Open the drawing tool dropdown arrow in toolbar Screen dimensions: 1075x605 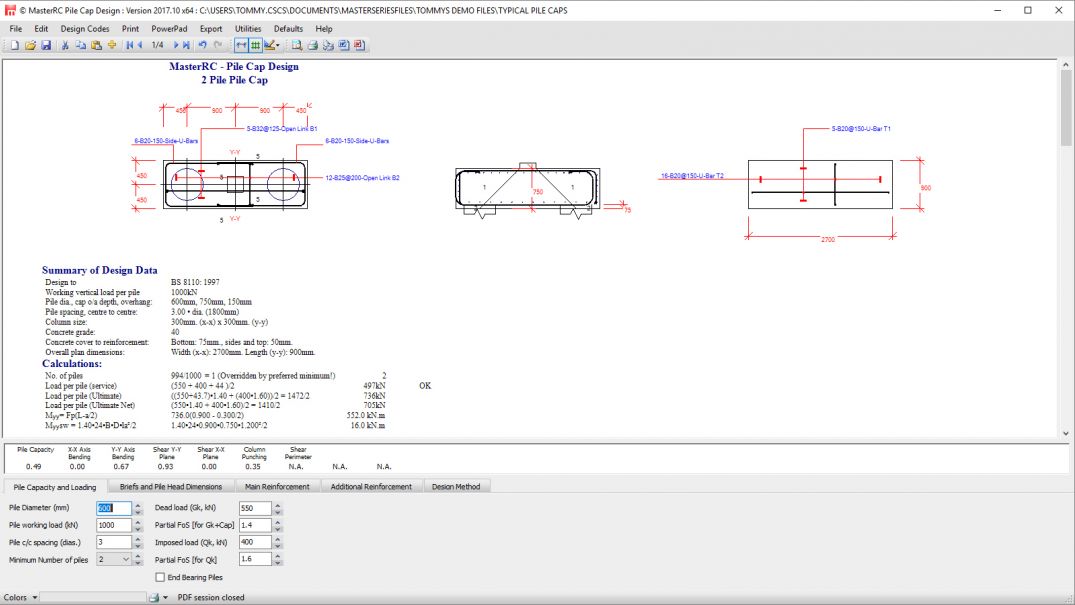(x=278, y=46)
